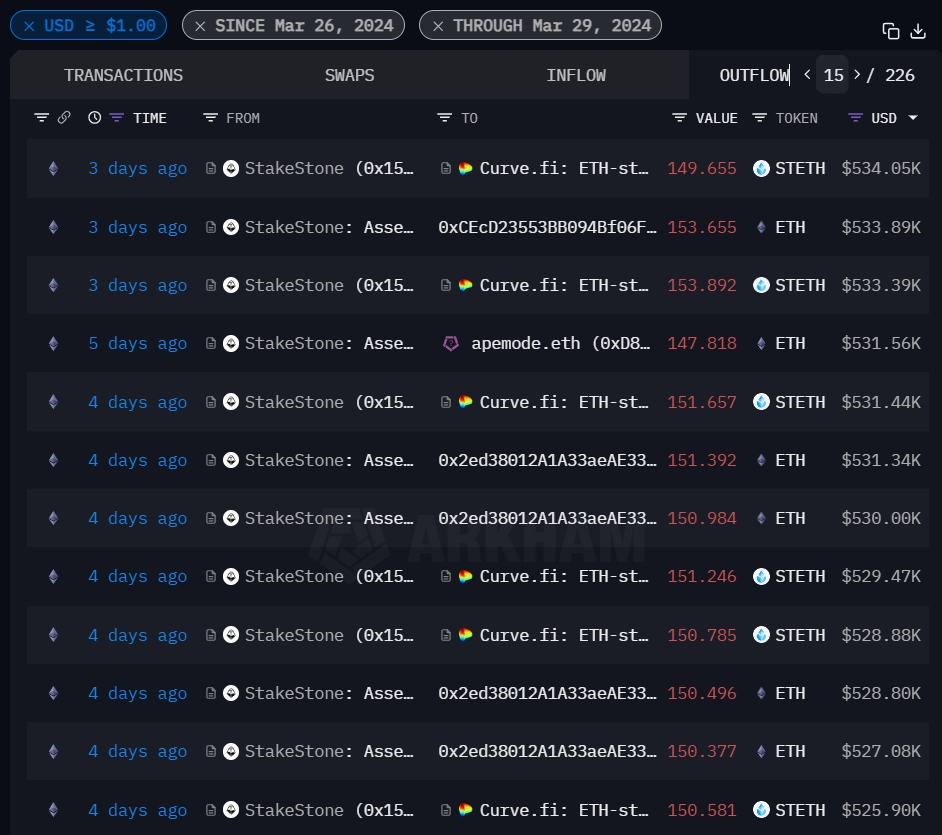
Task: Go to the next page arrow
Action: coord(857,75)
